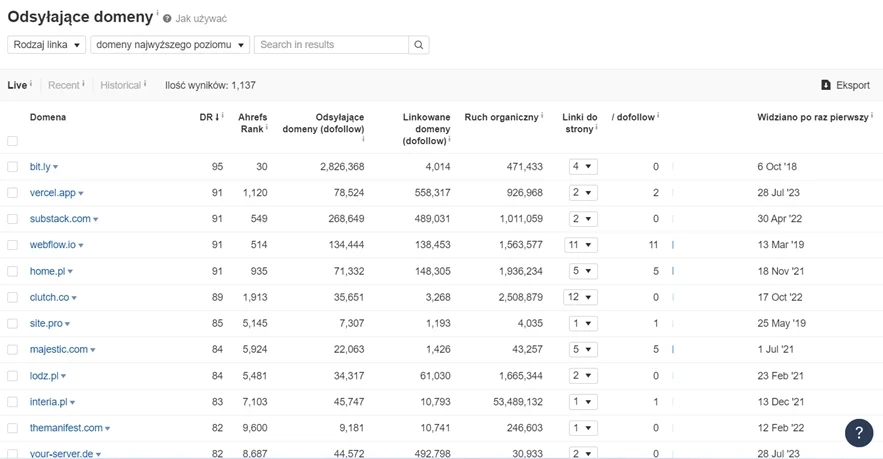883x459 pixels.
Task: Switch to the Live tab
Action: coord(17,85)
